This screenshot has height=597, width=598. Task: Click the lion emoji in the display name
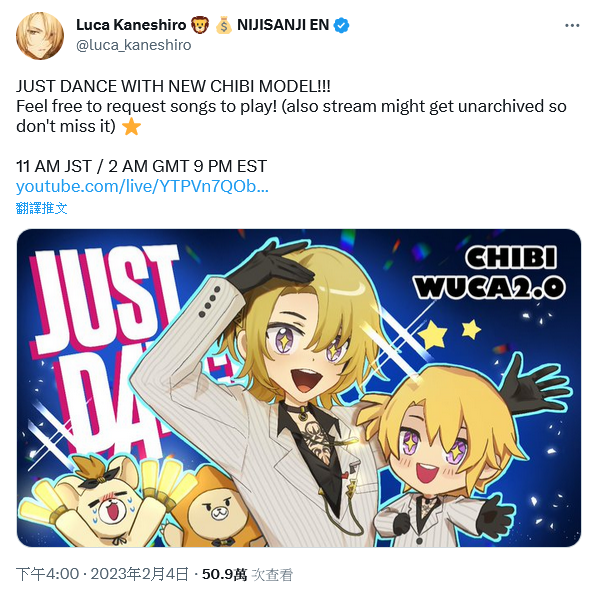pos(201,25)
